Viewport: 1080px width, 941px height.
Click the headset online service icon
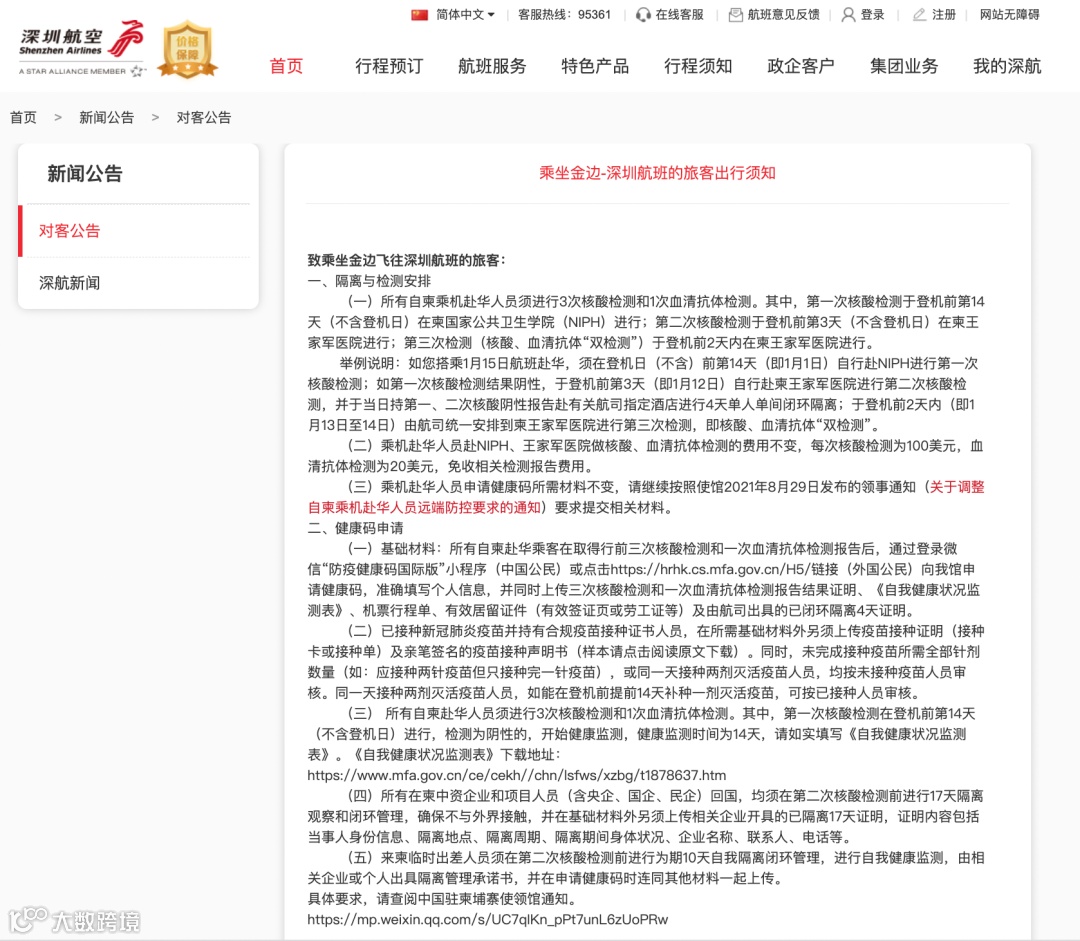click(643, 14)
